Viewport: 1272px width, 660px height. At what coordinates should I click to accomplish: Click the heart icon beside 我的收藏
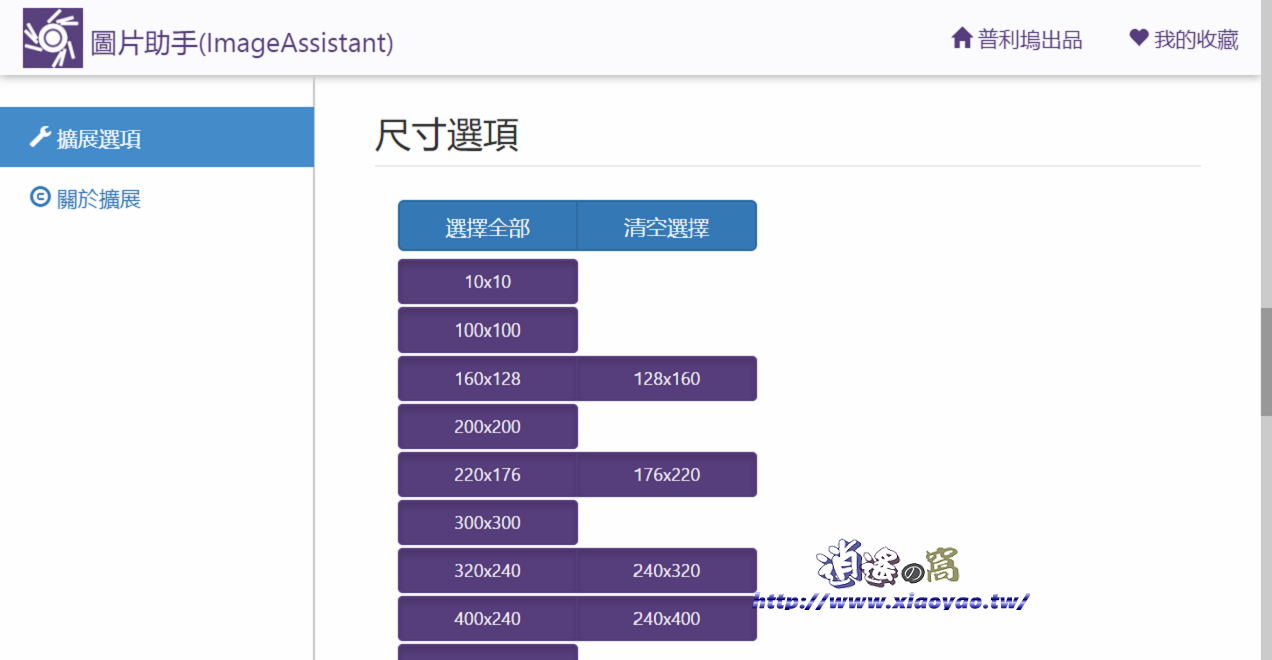coord(1138,36)
